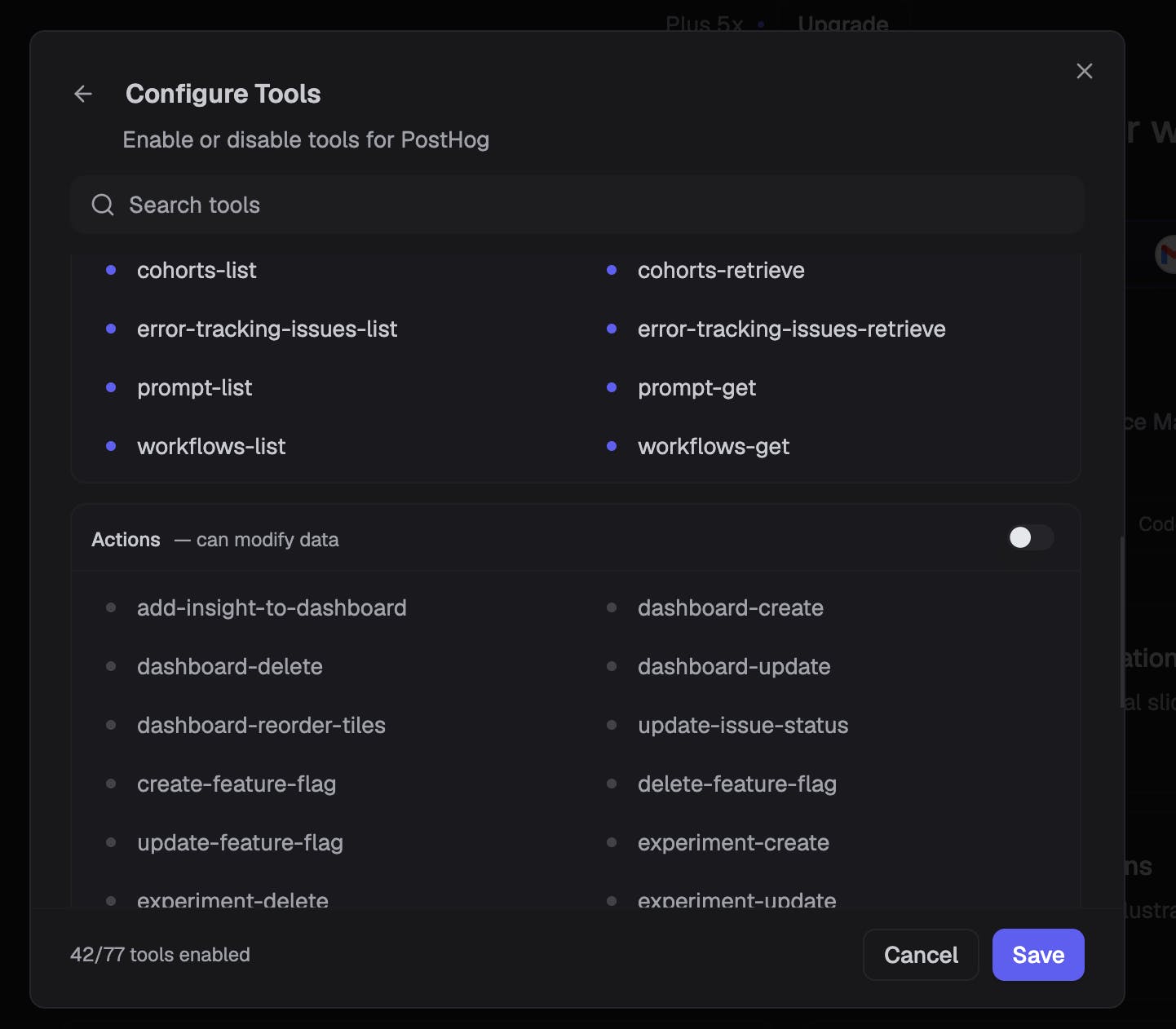
Task: Click the error-tracking-issues-retrieve bullet dot
Action: (x=612, y=329)
